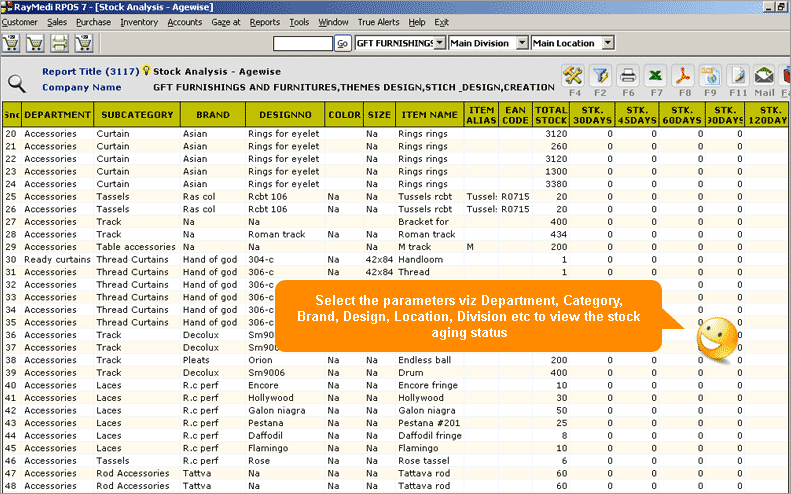The image size is (791, 494).
Task: Click the lightbulb icon beside Report Title
Action: click(146, 71)
